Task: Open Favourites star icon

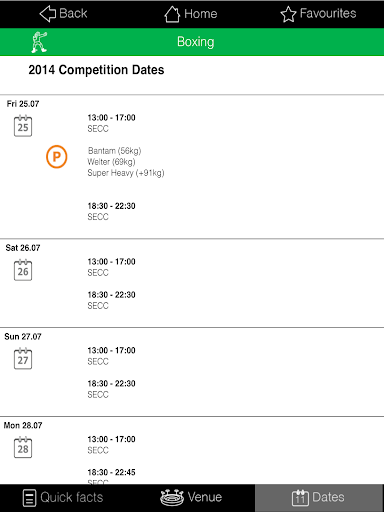Action: click(288, 14)
